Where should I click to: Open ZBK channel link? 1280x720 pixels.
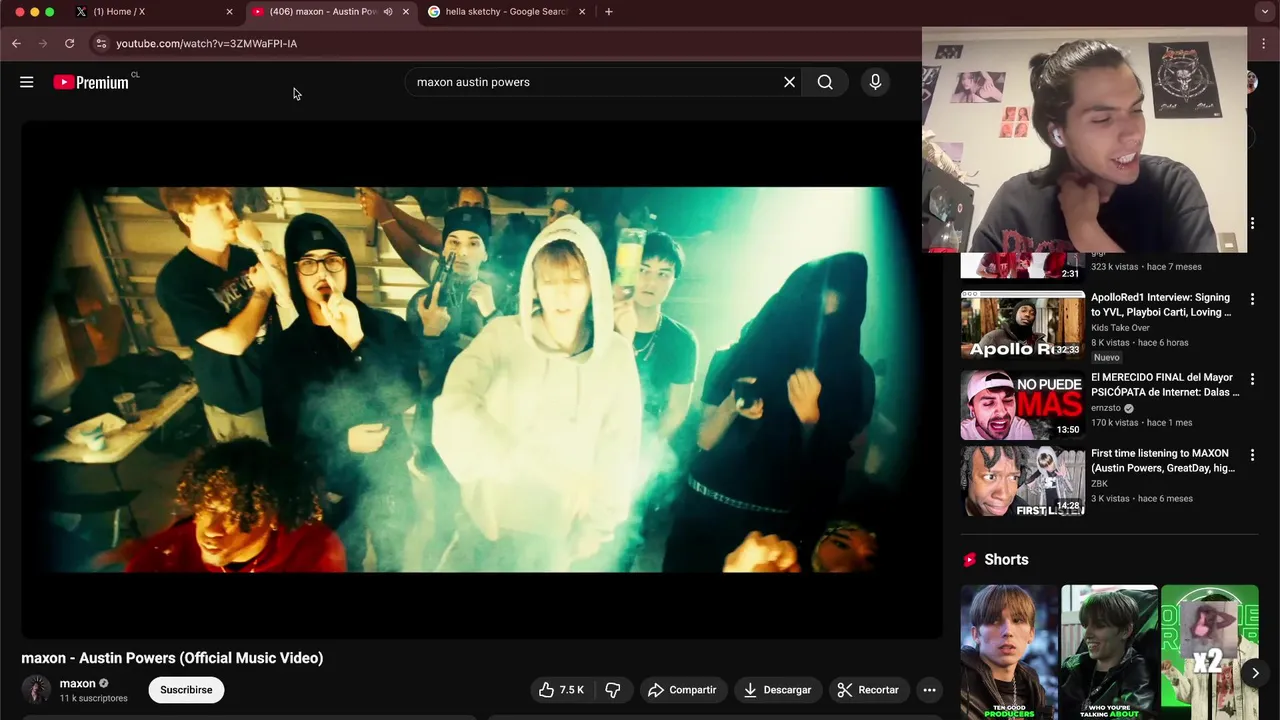point(1099,484)
